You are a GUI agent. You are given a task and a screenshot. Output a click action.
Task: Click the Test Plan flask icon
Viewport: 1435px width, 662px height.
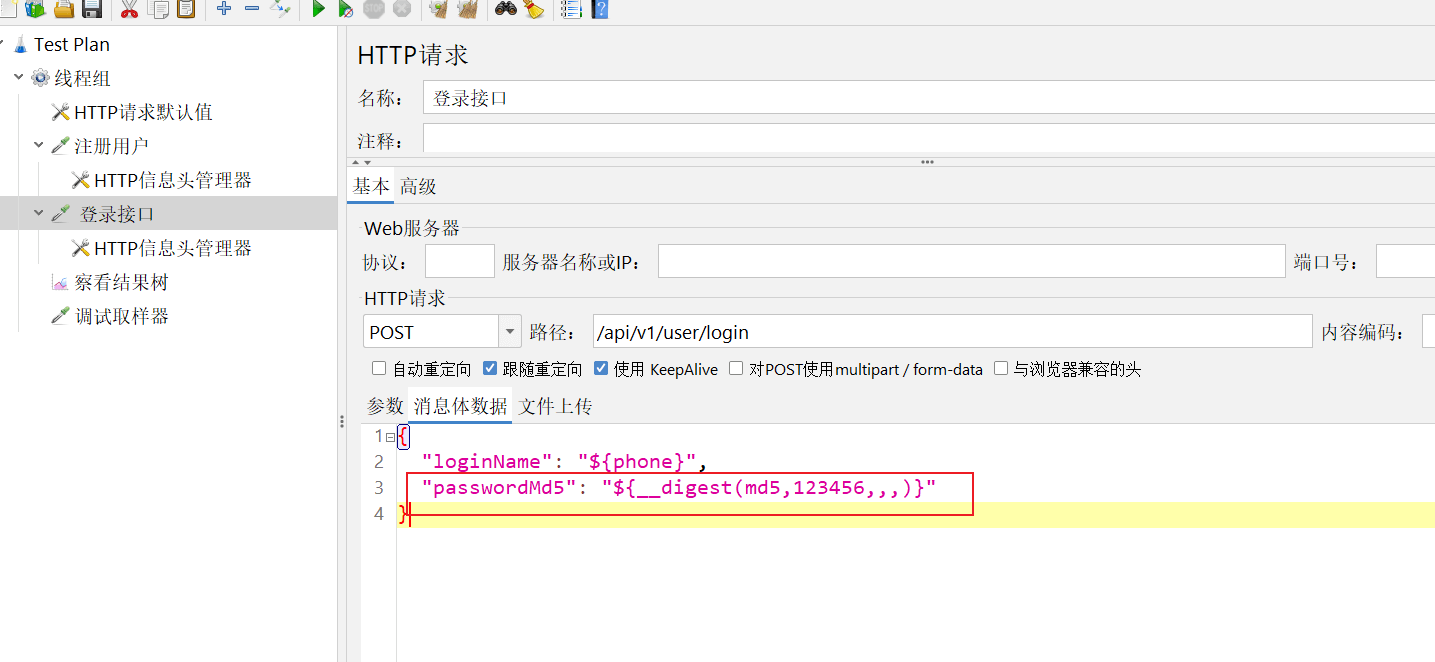[x=21, y=44]
